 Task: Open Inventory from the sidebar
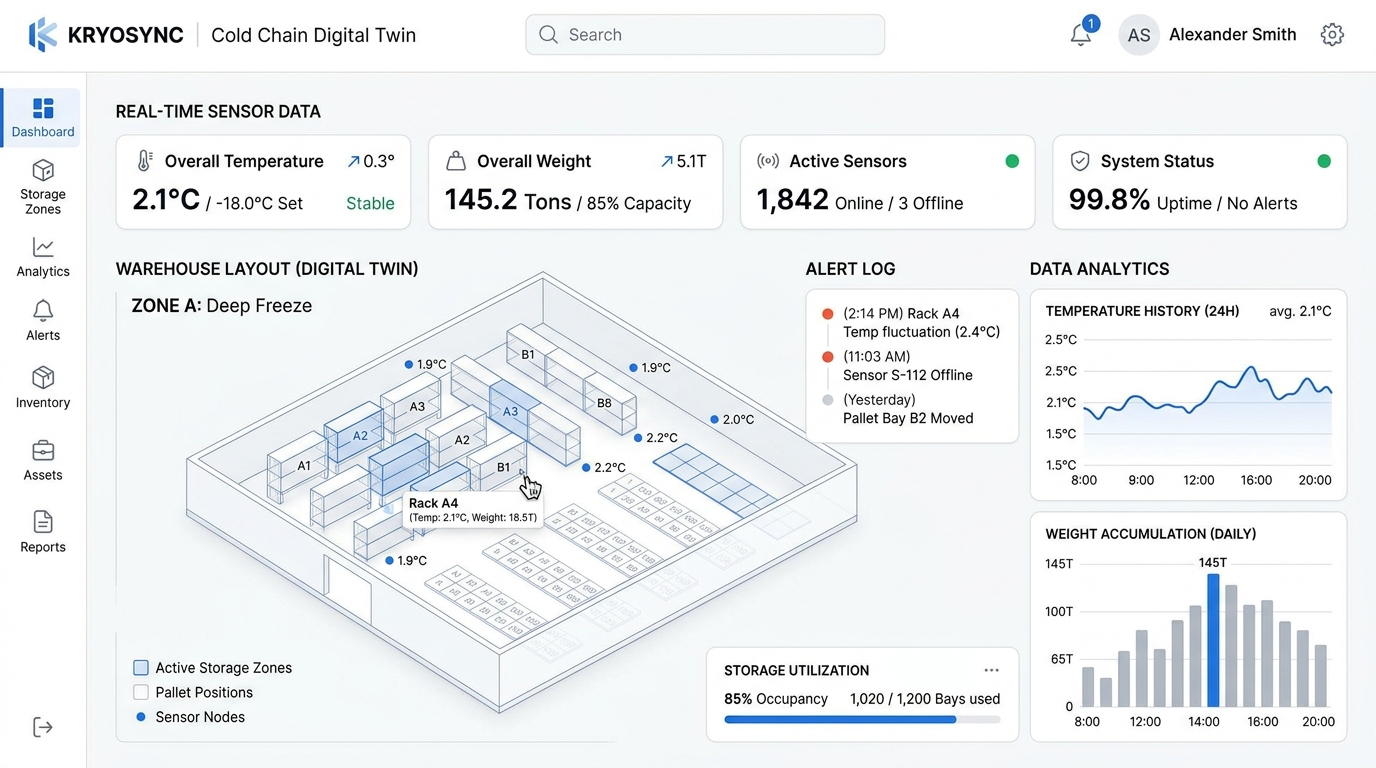click(x=43, y=388)
